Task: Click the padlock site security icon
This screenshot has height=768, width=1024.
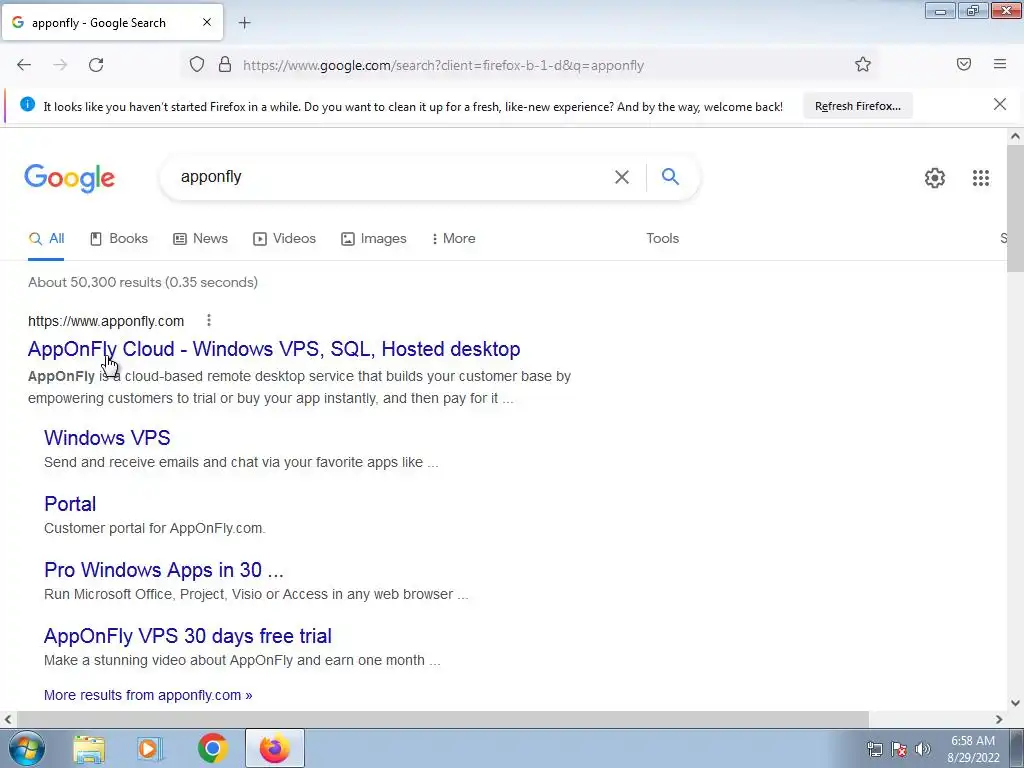Action: [225, 64]
